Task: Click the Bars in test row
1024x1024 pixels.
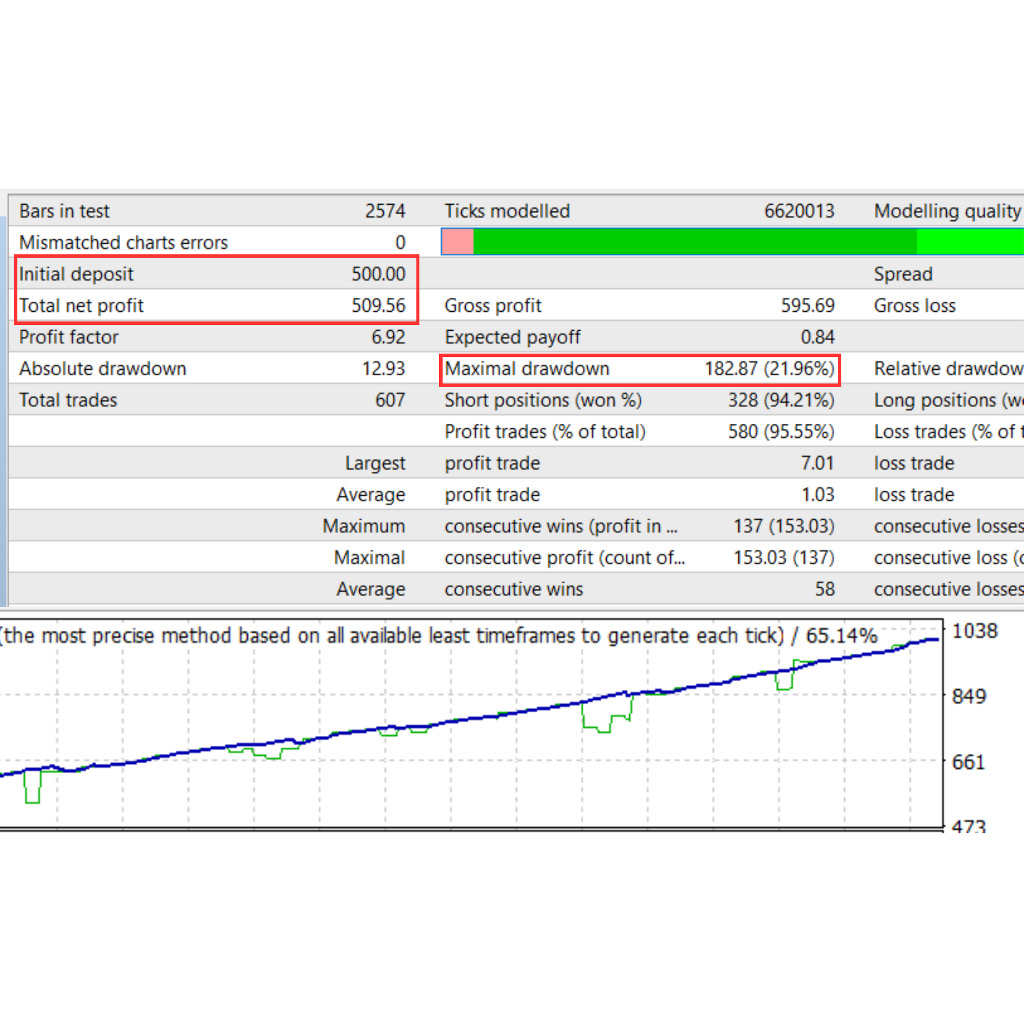Action: (200, 211)
